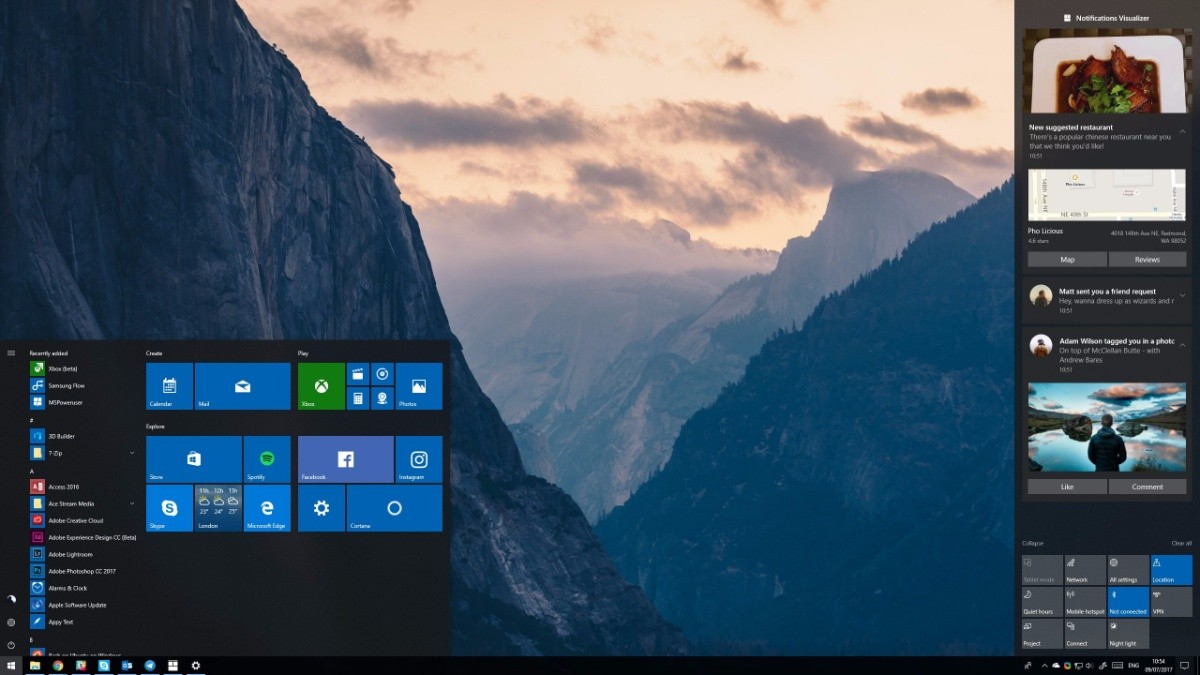Screen dimensions: 1200x675
Task: Expand the Matt friend request notification
Action: (x=1183, y=292)
